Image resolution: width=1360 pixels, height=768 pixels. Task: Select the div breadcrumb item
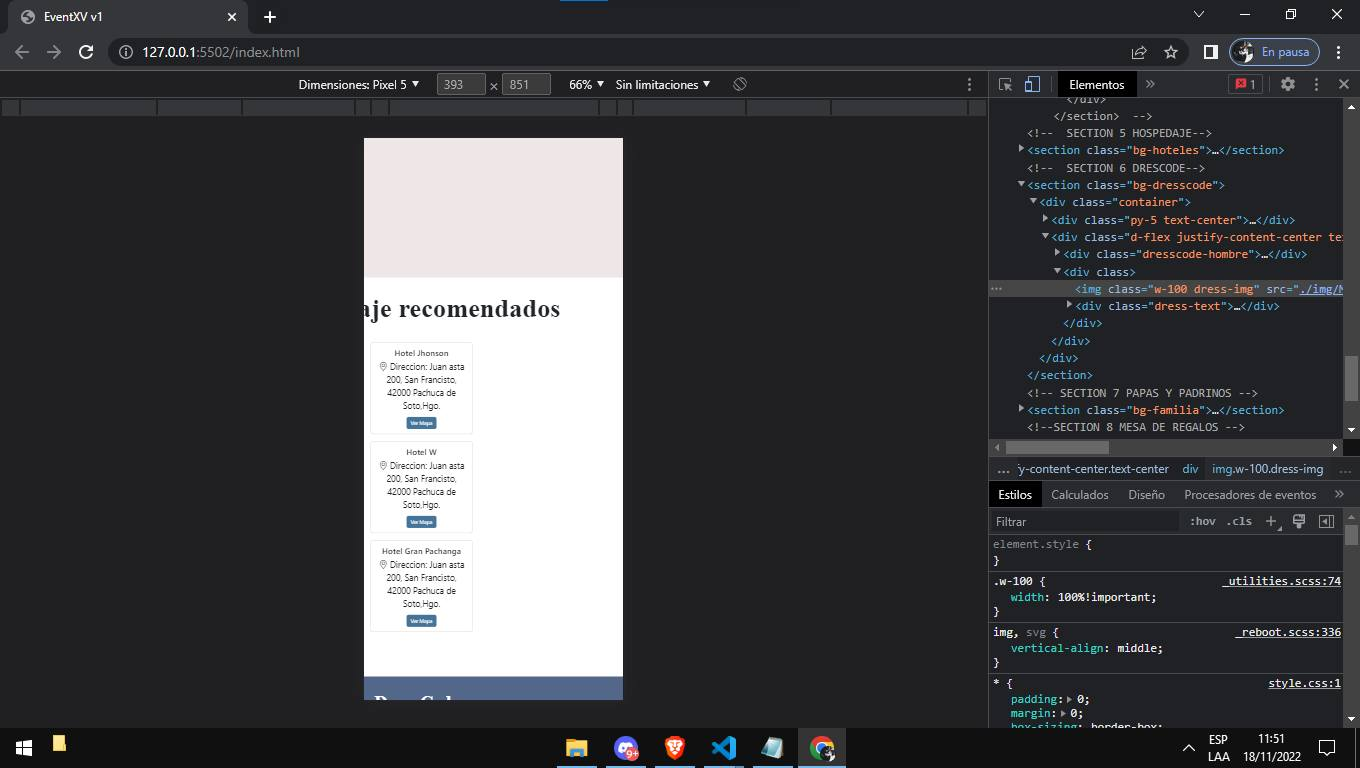[x=1190, y=469]
